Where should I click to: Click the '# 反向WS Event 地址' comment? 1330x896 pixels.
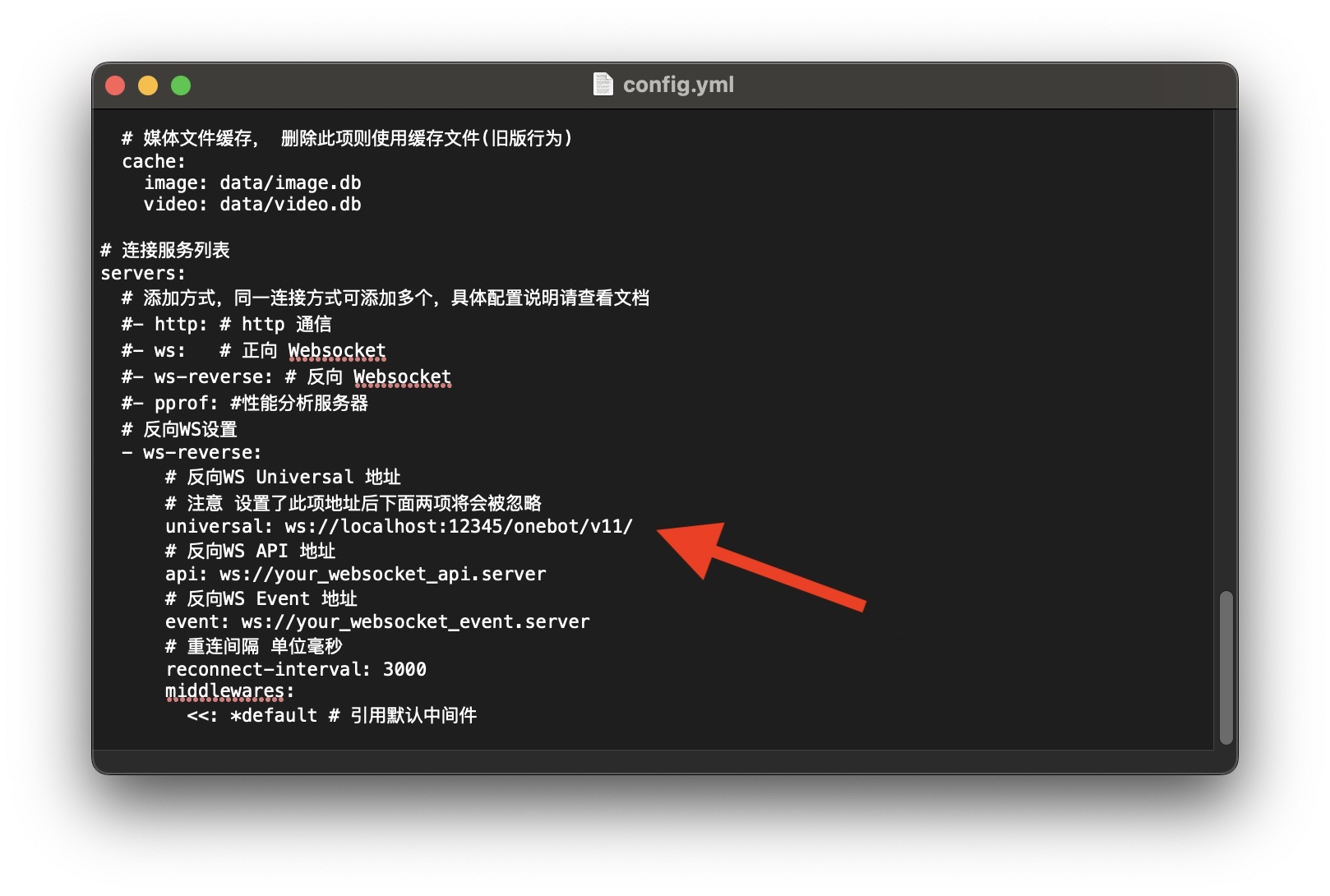(261, 598)
